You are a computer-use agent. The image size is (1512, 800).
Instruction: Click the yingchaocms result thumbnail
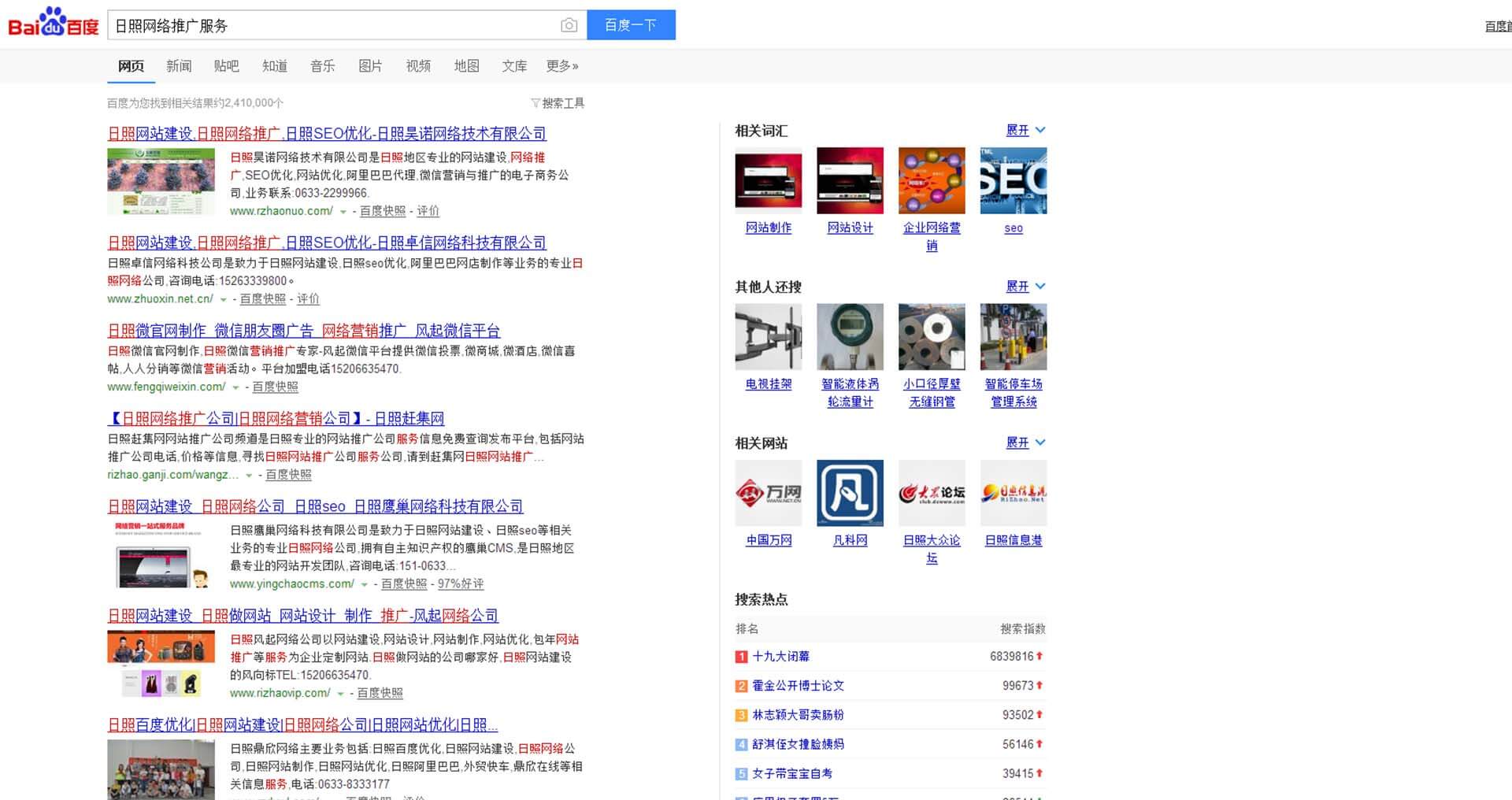pos(161,555)
